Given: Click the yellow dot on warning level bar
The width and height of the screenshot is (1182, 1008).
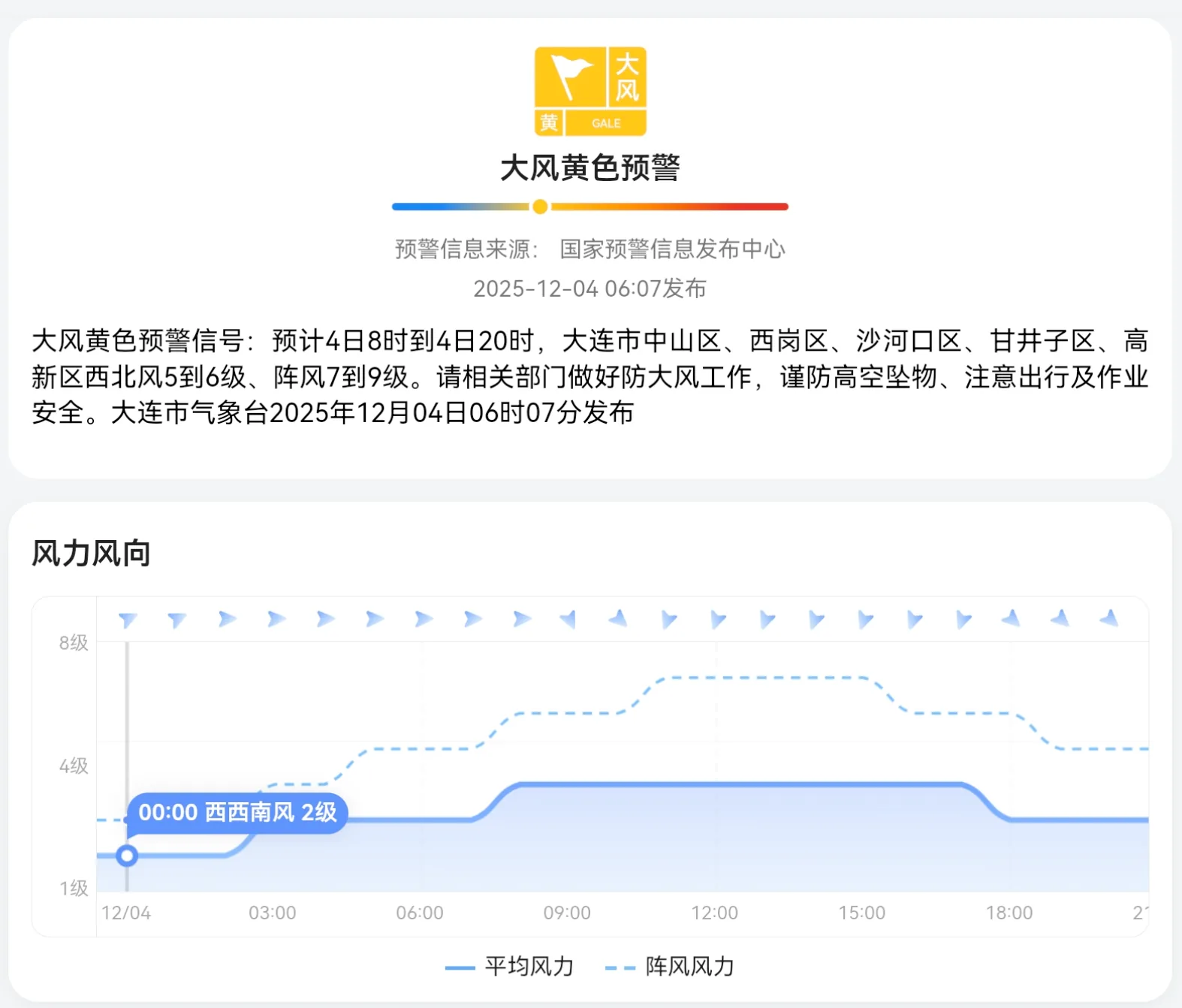Looking at the screenshot, I should (540, 207).
